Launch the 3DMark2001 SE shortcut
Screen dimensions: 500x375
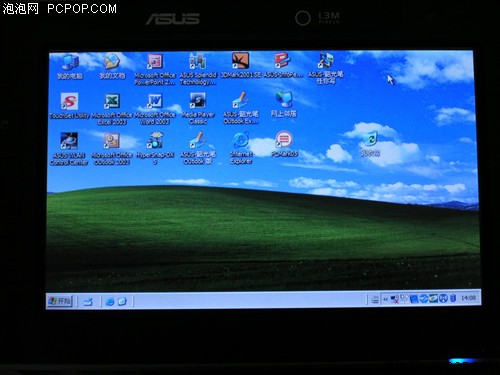240,66
